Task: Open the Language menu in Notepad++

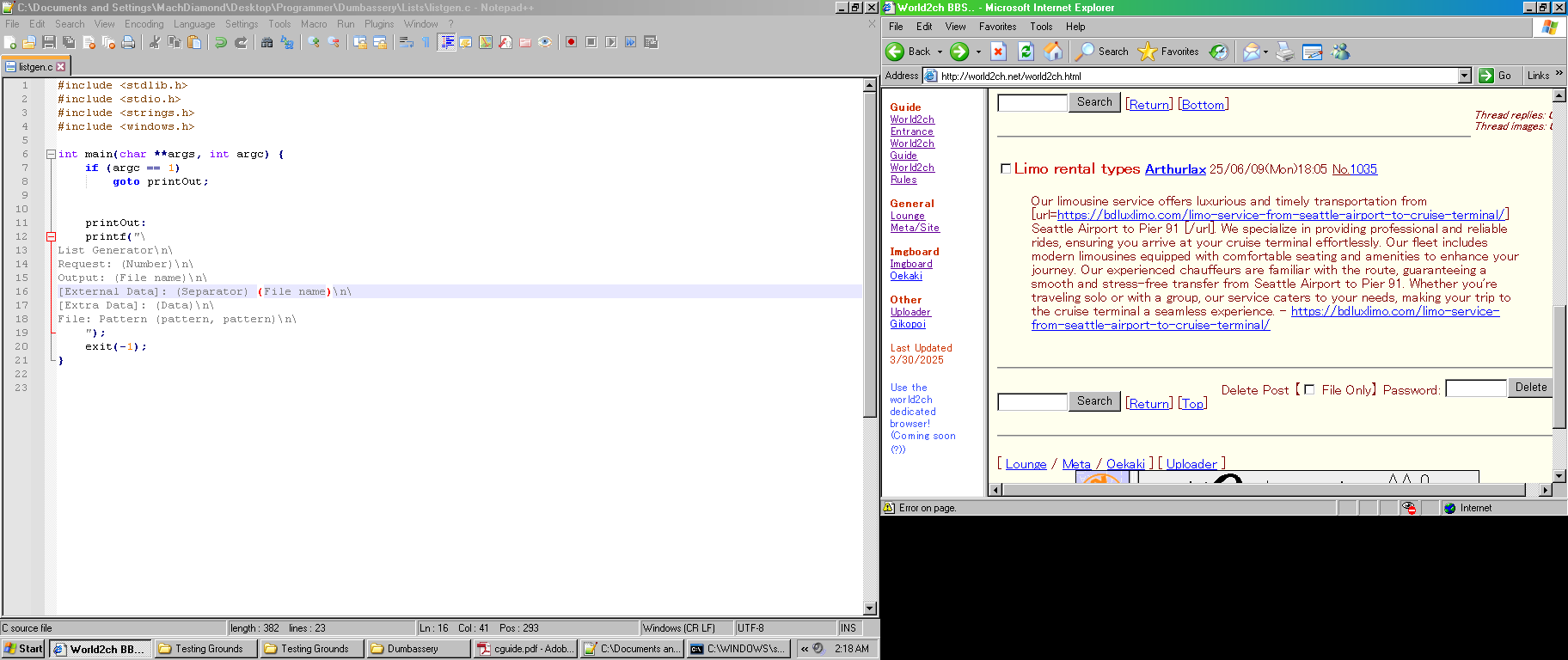Action: 194,24
